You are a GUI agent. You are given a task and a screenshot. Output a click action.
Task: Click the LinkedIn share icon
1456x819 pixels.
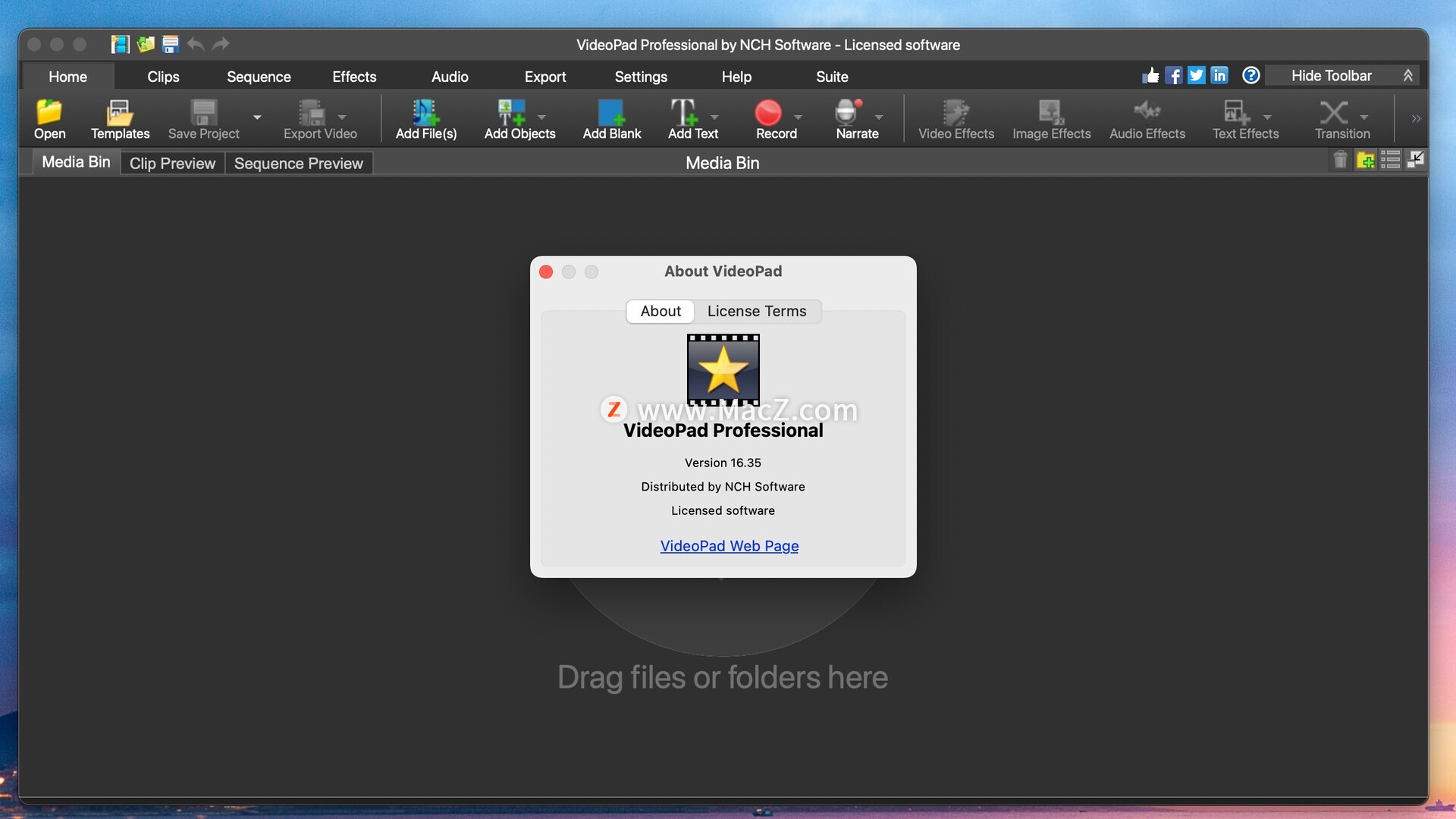coord(1219,76)
